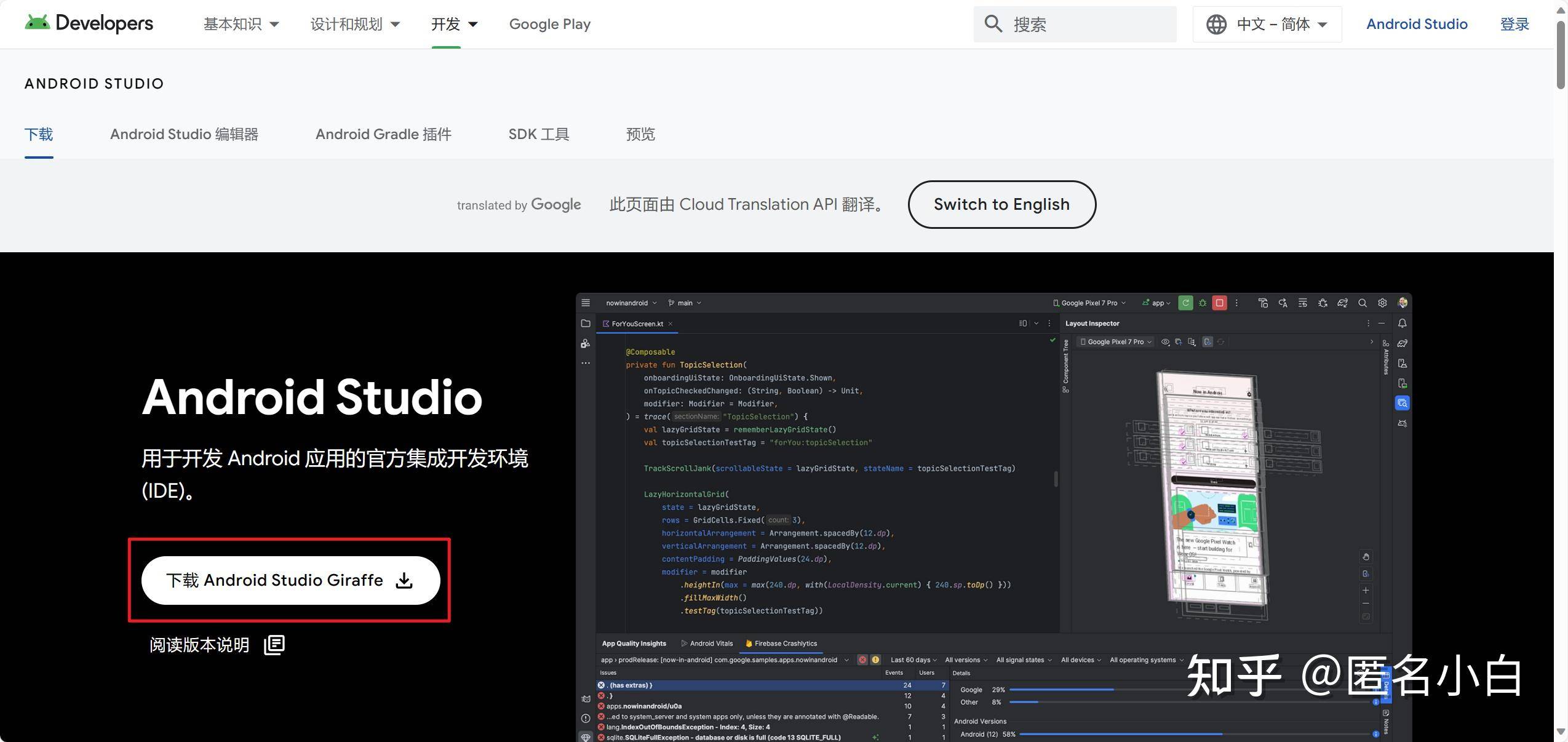Click the IDE hamburger main menu icon
This screenshot has height=742, width=1568.
pos(586,303)
